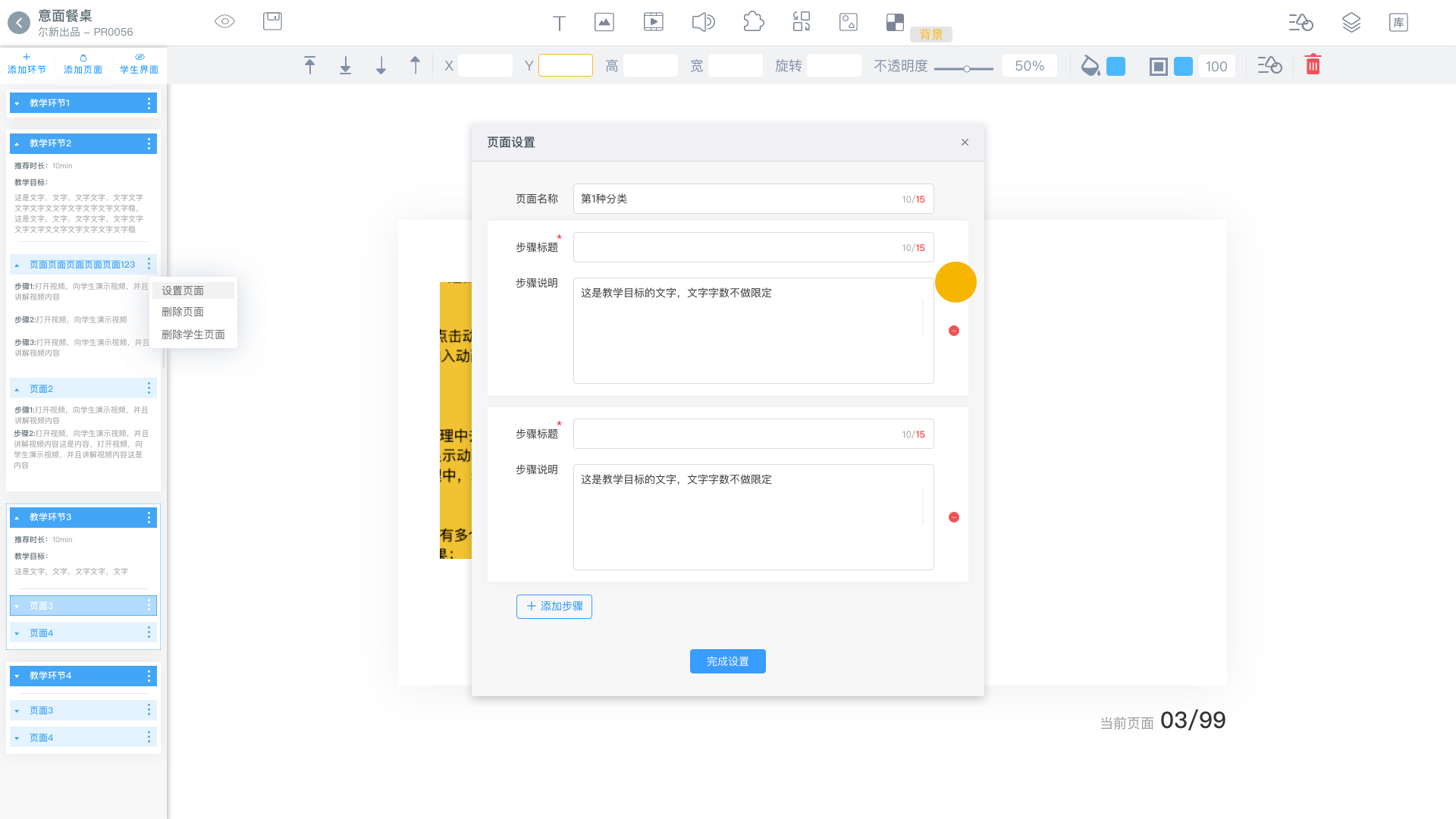The height and width of the screenshot is (819, 1456).
Task: Click the Y position input field
Action: click(566, 65)
